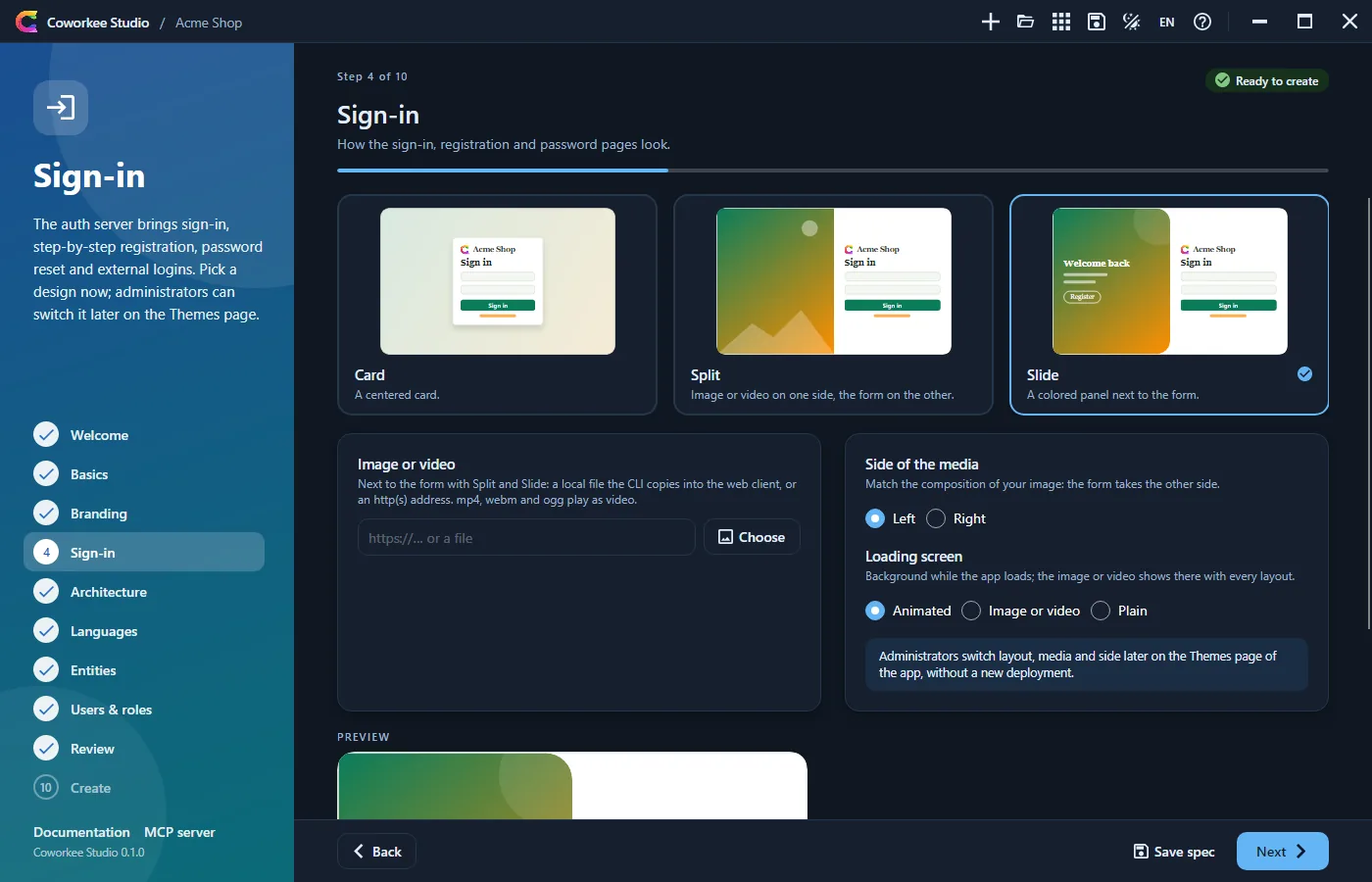Select the Slide layout thumbnail
The height and width of the screenshot is (882, 1372).
(x=1170, y=281)
